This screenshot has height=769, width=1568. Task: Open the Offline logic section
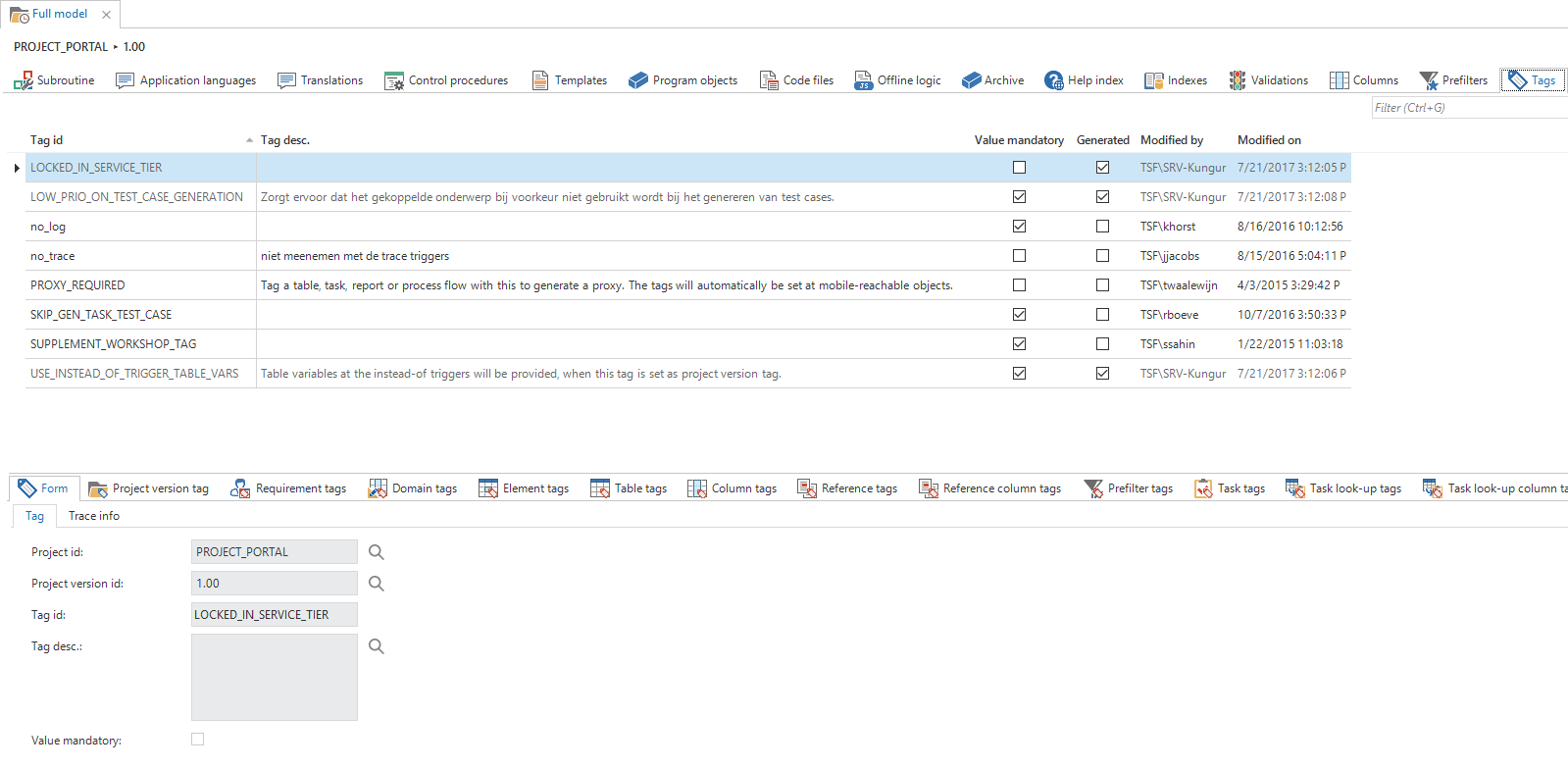(897, 80)
